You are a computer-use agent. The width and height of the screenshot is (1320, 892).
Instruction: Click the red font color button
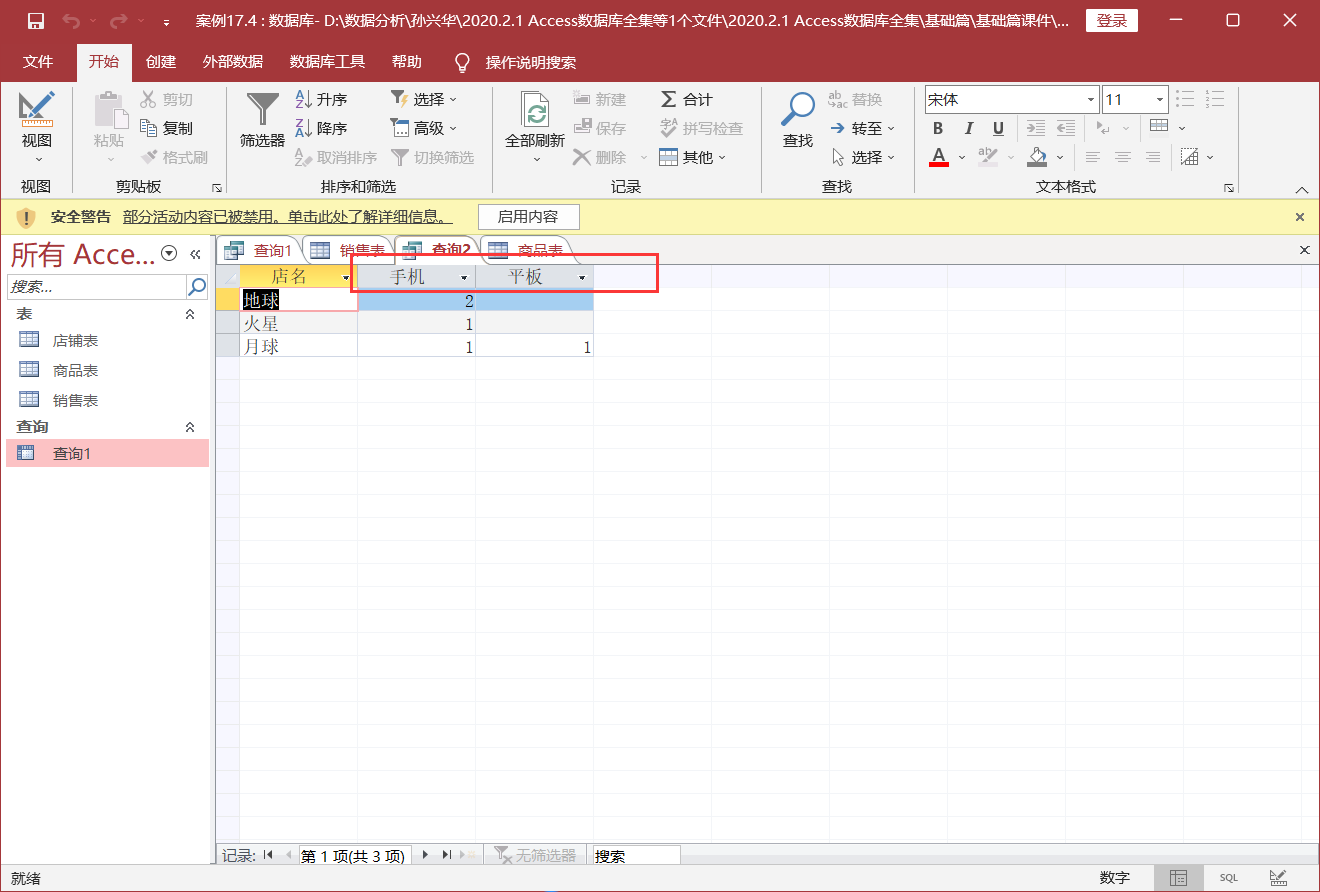coord(938,157)
